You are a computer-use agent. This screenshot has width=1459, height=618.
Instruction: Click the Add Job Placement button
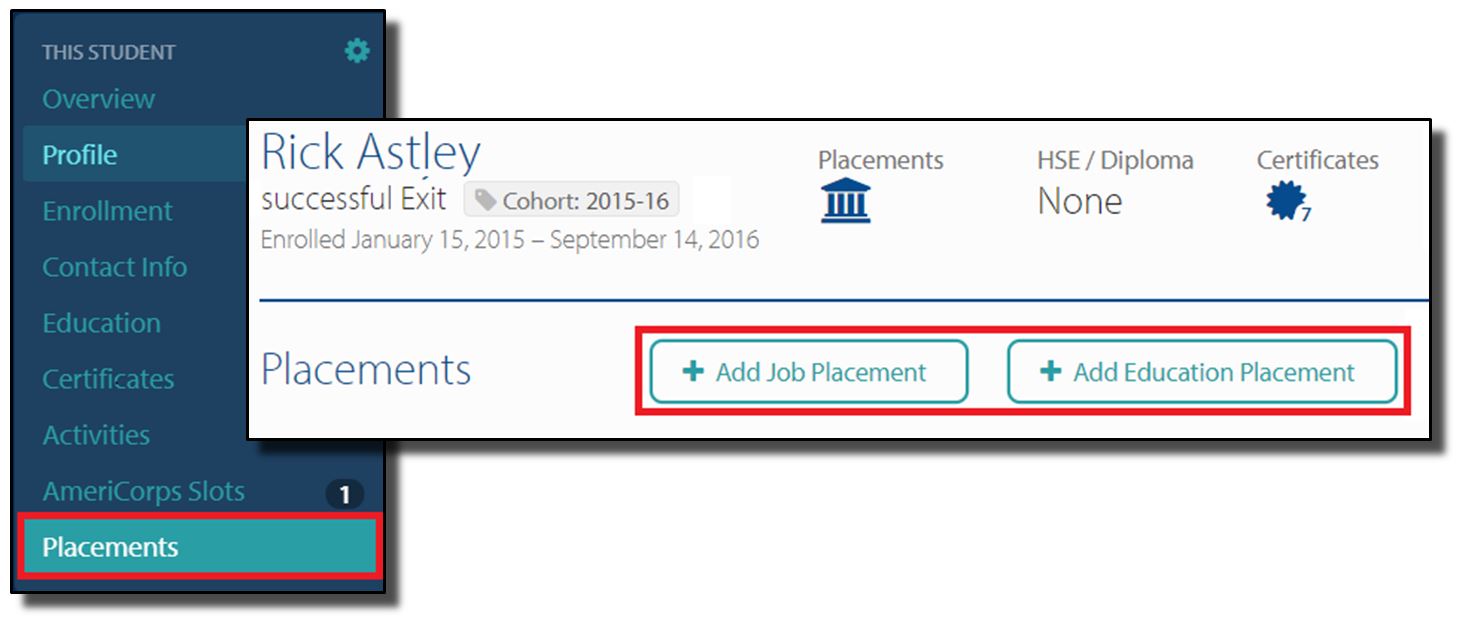(x=809, y=372)
